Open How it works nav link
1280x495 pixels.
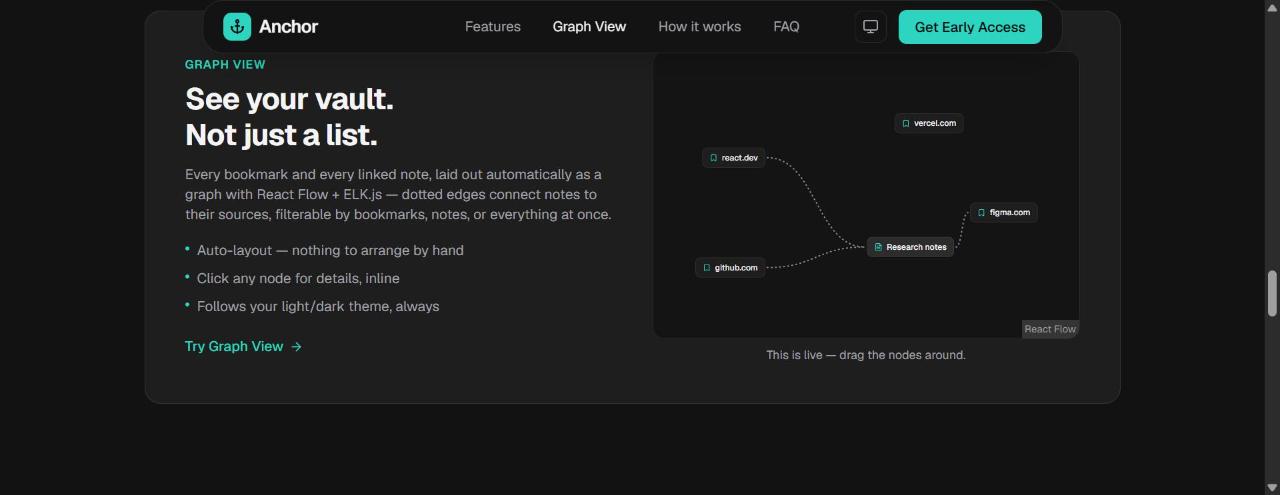click(700, 27)
